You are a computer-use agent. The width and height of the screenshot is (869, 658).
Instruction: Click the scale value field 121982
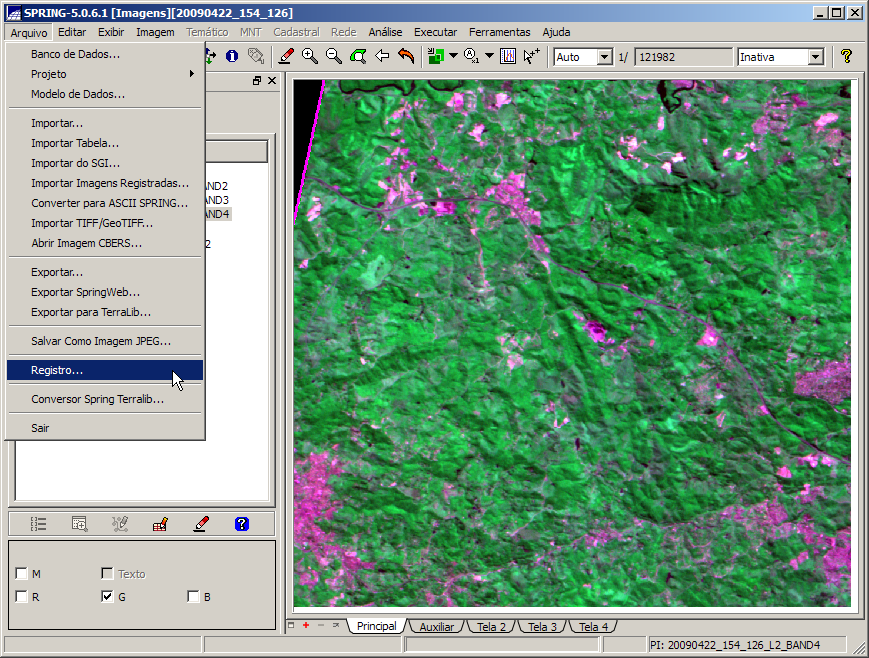click(x=682, y=57)
